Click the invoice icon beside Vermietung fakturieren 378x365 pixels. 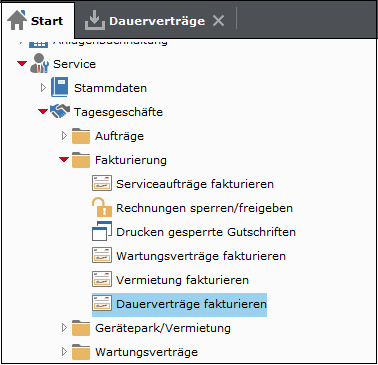[x=102, y=279]
